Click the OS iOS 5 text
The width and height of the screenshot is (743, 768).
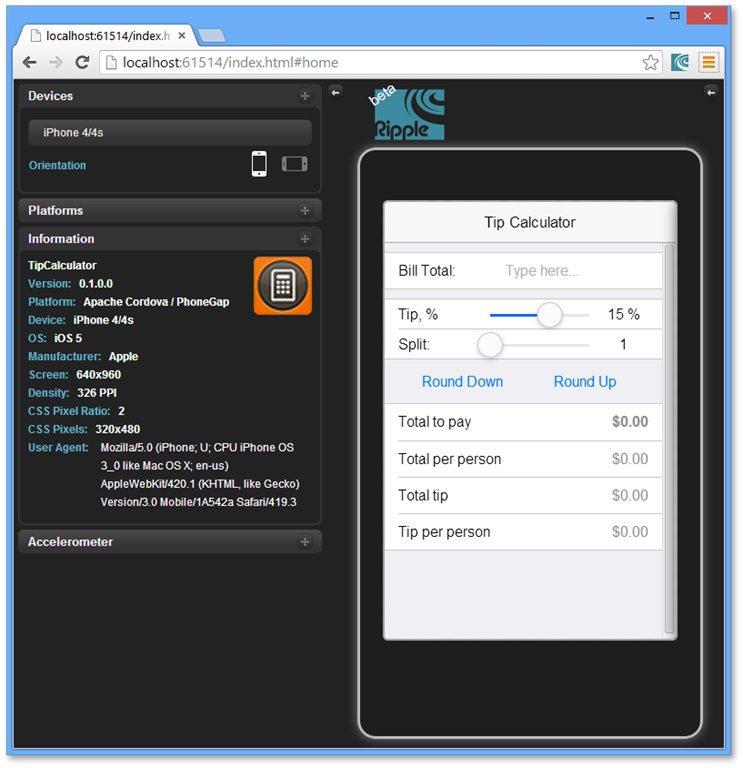pyautogui.click(x=55, y=338)
